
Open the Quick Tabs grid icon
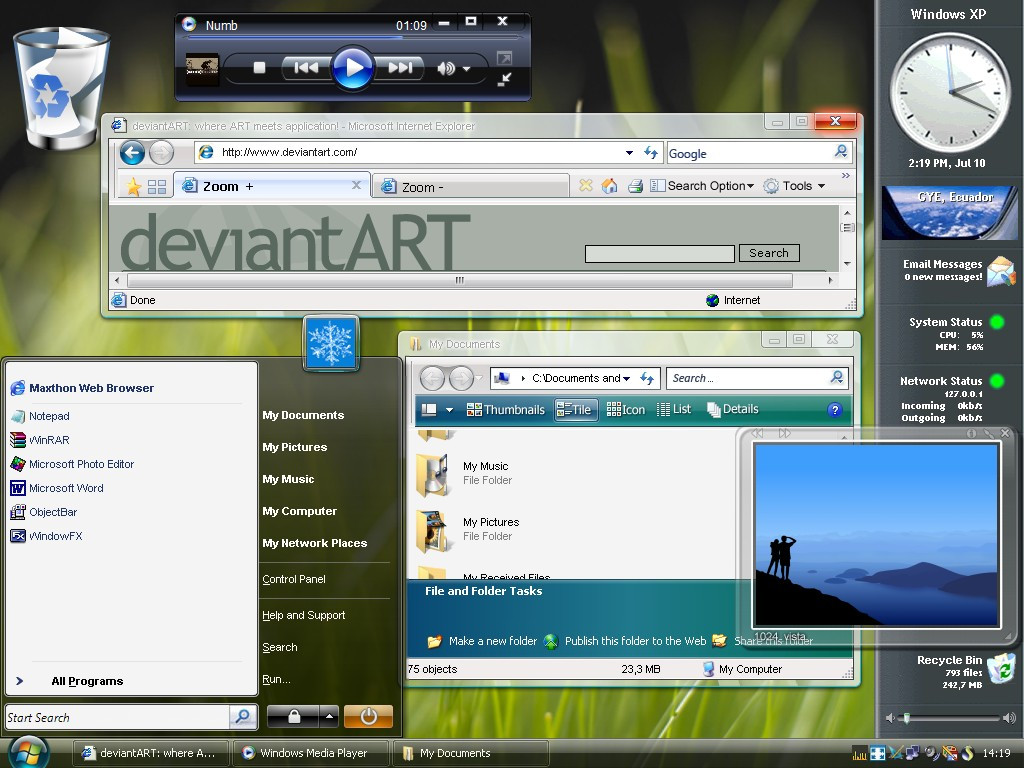[157, 187]
